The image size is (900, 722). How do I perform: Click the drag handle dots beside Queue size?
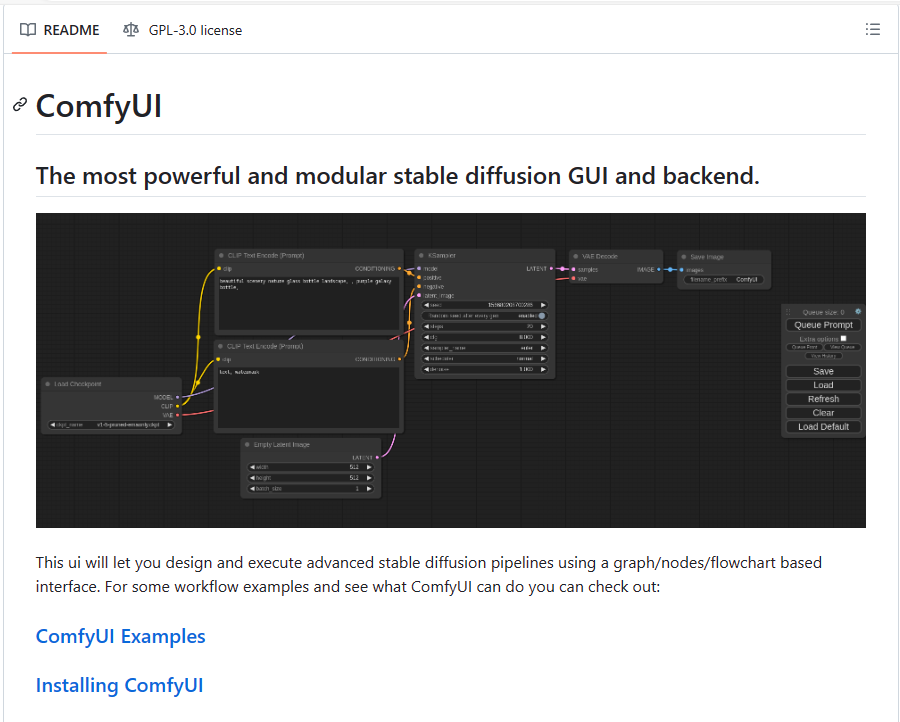click(788, 312)
